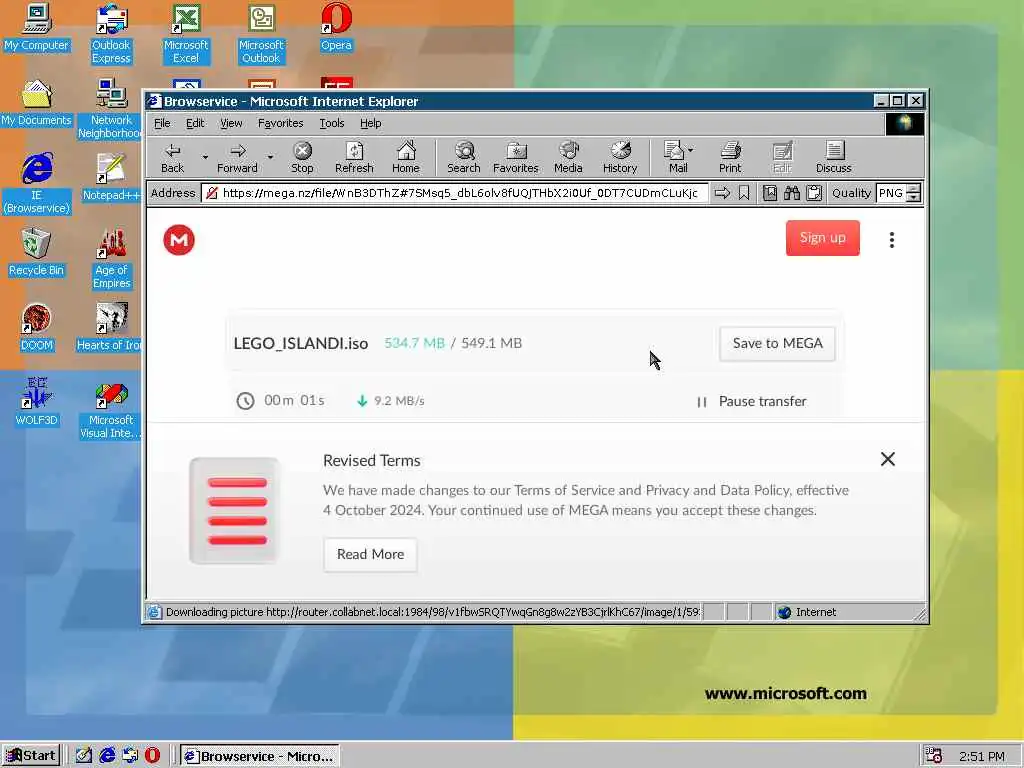Go to the Home page
1024x768 pixels.
click(406, 157)
